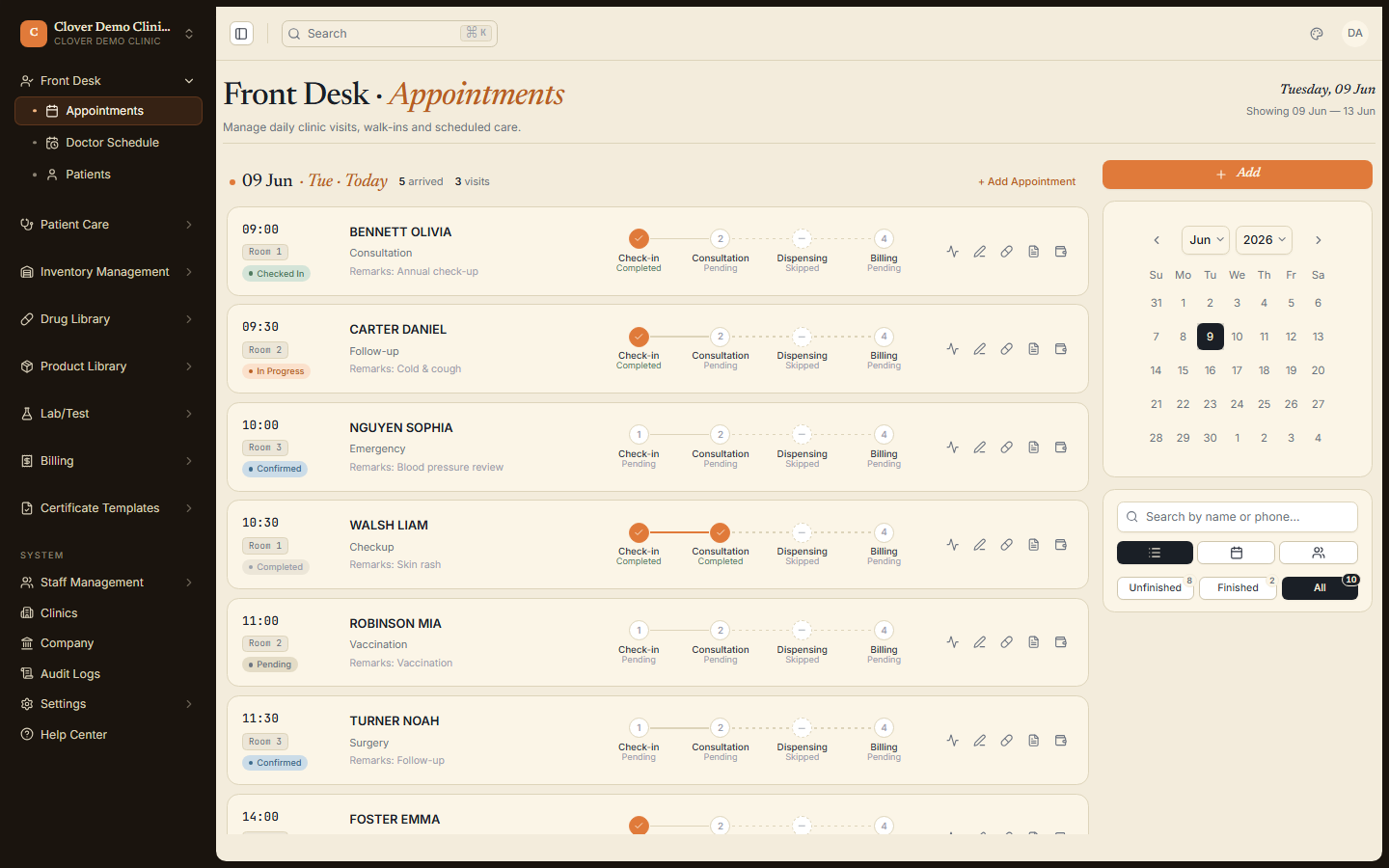Viewport: 1389px width, 868px height.
Task: Filter by Unfinished appointments
Action: click(x=1156, y=587)
